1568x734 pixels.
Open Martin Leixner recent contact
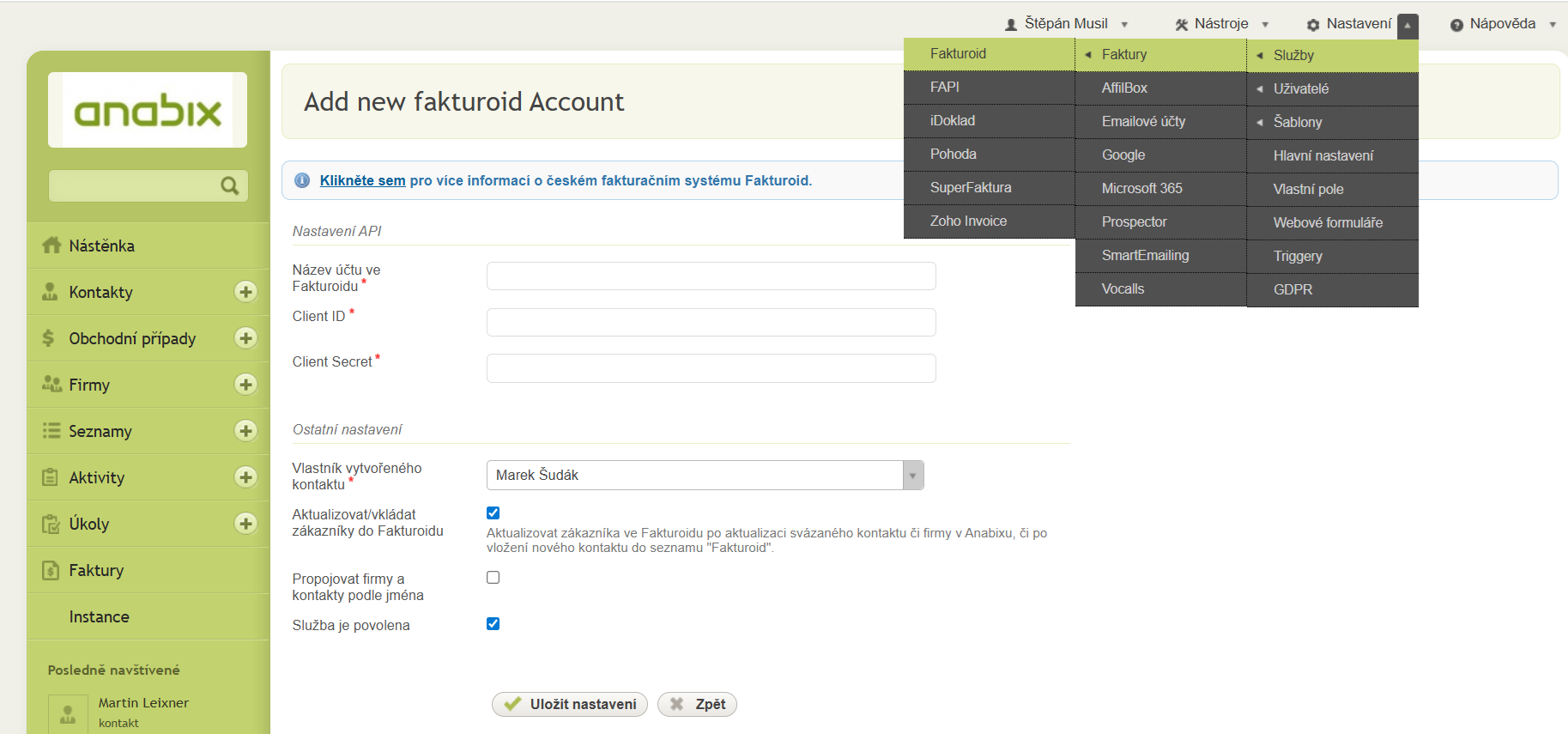(x=143, y=703)
